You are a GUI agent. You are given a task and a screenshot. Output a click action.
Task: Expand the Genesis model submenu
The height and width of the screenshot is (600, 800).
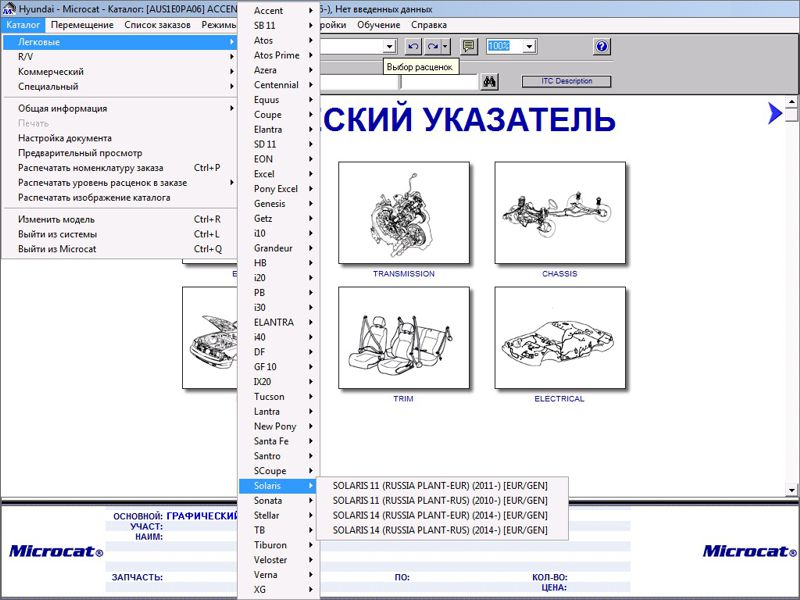click(279, 203)
